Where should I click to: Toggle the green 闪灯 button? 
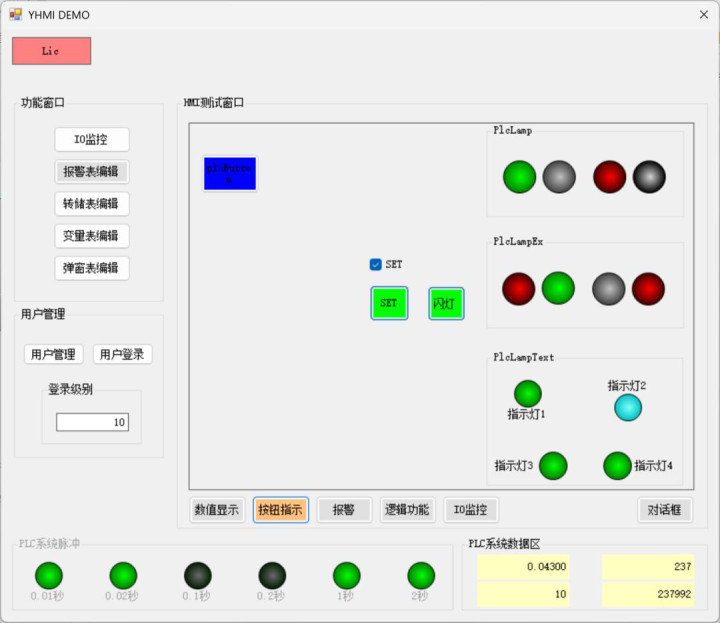(x=446, y=303)
